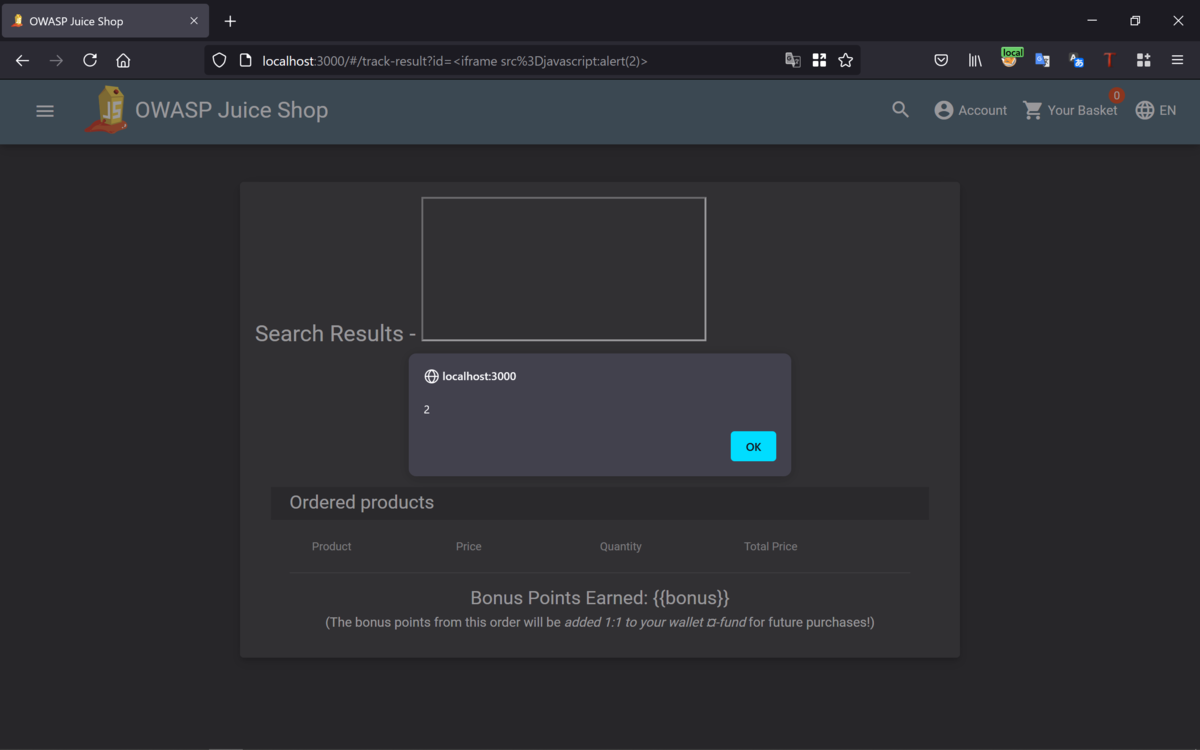Click localhost:3000 label in the alert
This screenshot has width=1200, height=750.
point(479,376)
